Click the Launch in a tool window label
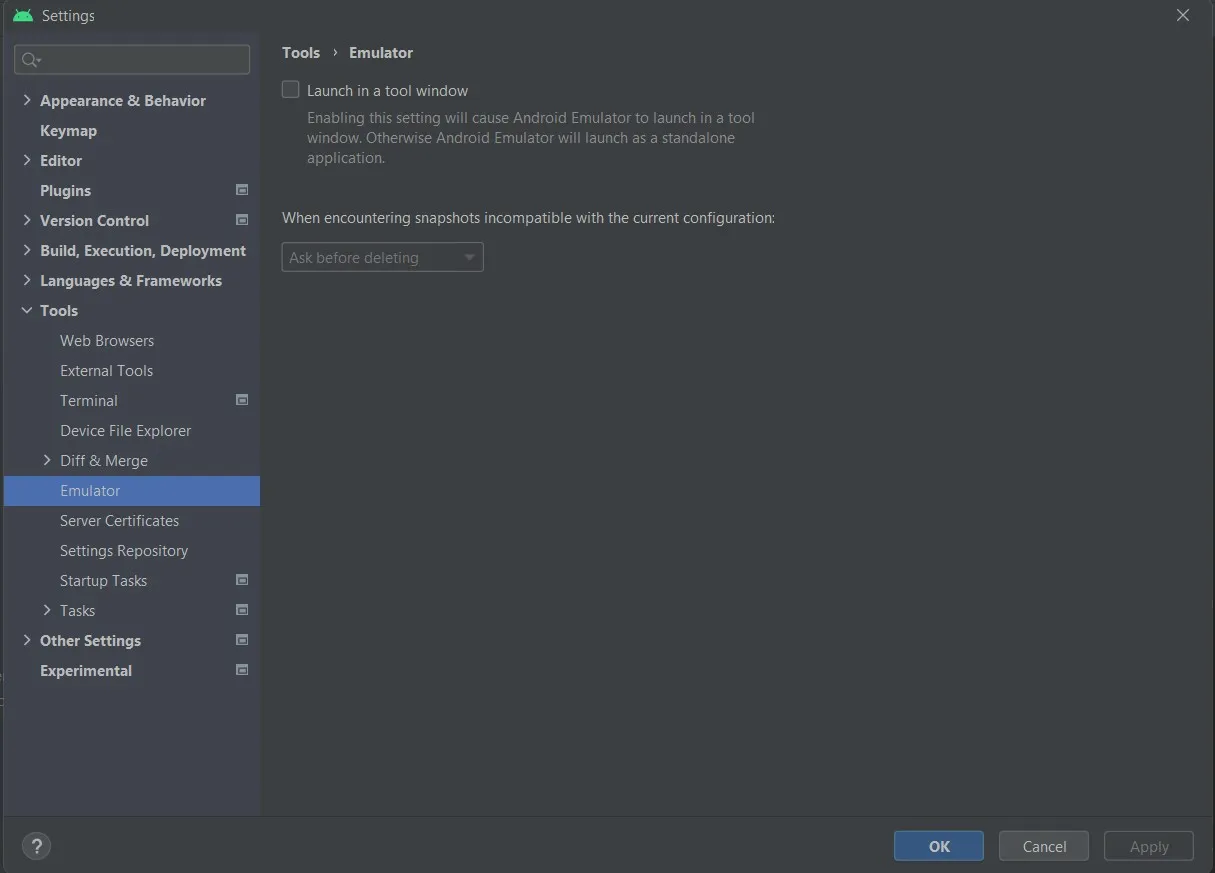 (388, 90)
